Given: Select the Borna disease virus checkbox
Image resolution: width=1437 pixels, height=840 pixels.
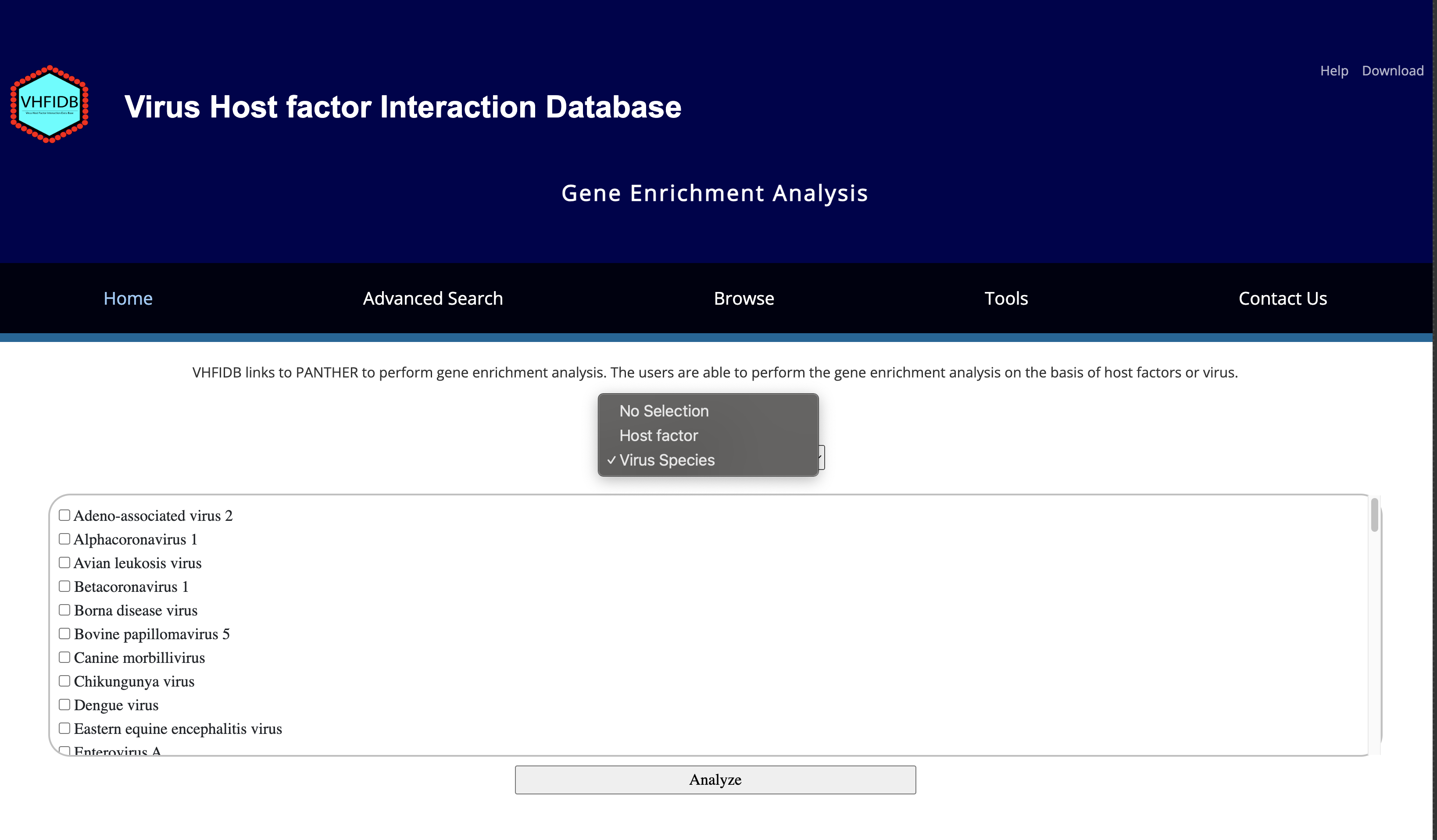Looking at the screenshot, I should (x=64, y=610).
